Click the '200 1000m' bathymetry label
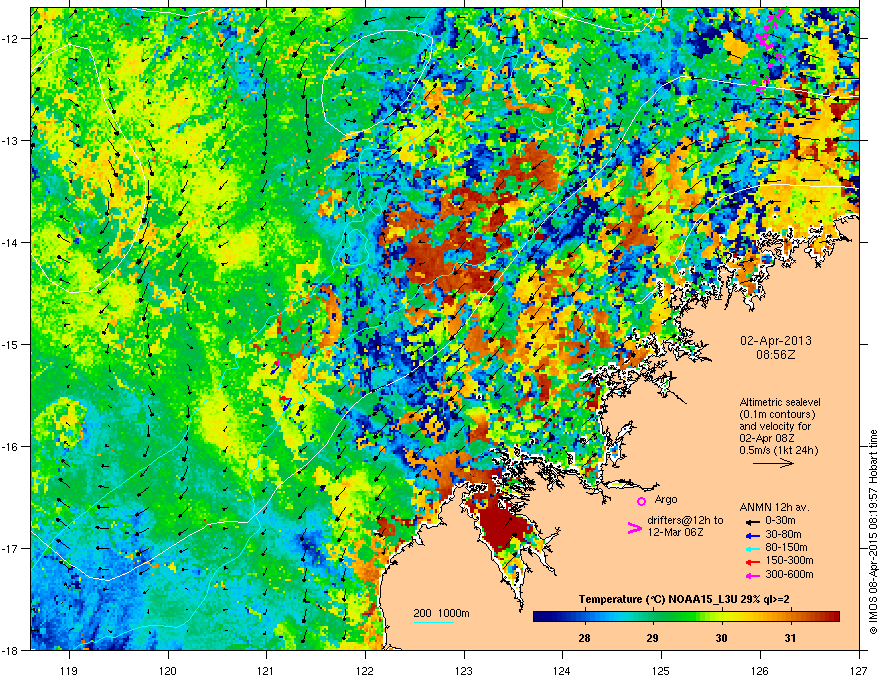The height and width of the screenshot is (680, 880). tap(441, 613)
